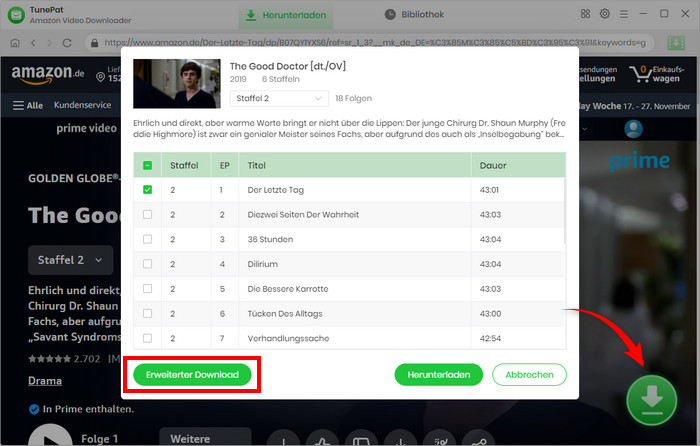Click the URL address bar
This screenshot has height=446, width=700.
pyautogui.click(x=370, y=43)
